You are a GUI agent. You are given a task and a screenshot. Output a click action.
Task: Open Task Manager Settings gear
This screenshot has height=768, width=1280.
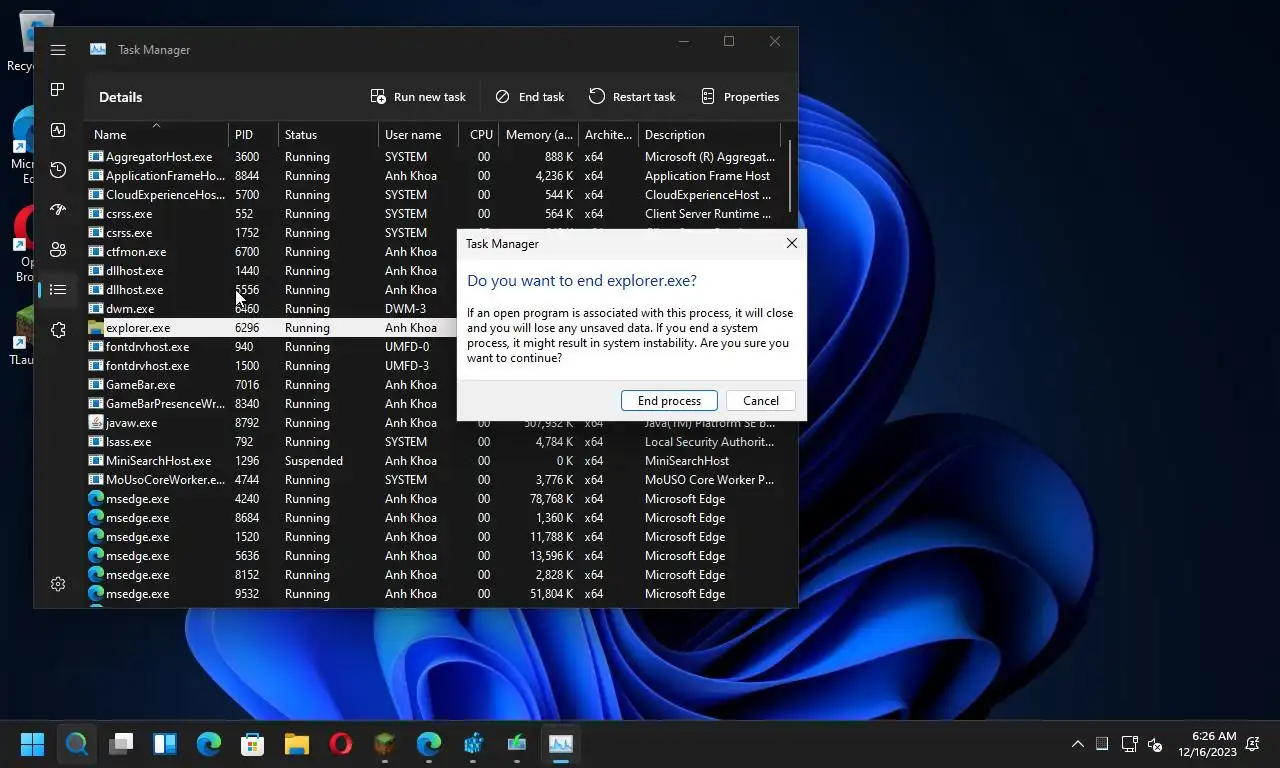pyautogui.click(x=58, y=584)
